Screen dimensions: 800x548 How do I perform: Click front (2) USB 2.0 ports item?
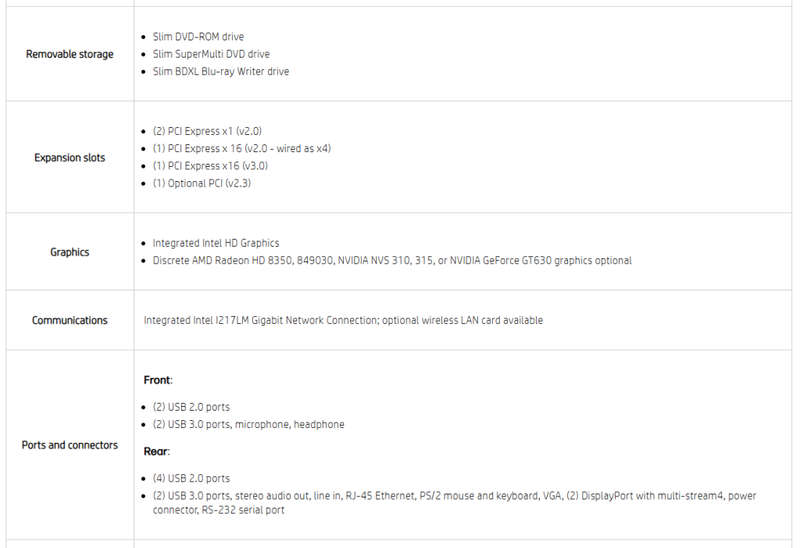pos(191,407)
